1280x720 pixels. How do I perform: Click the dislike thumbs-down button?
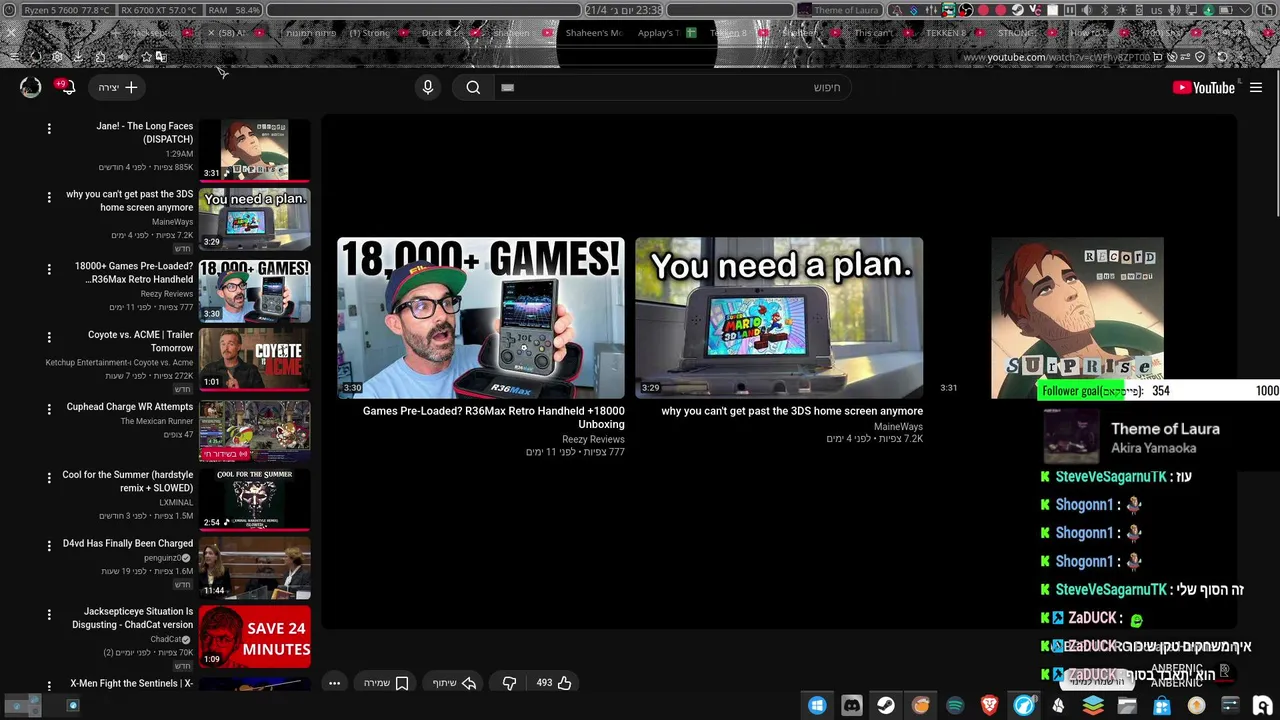[x=509, y=683]
